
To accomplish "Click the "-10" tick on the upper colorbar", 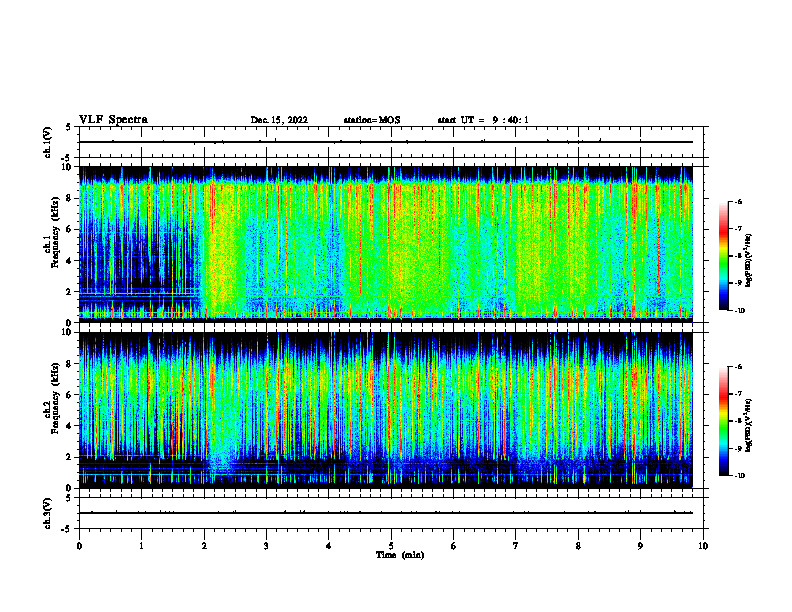I will click(x=739, y=311).
